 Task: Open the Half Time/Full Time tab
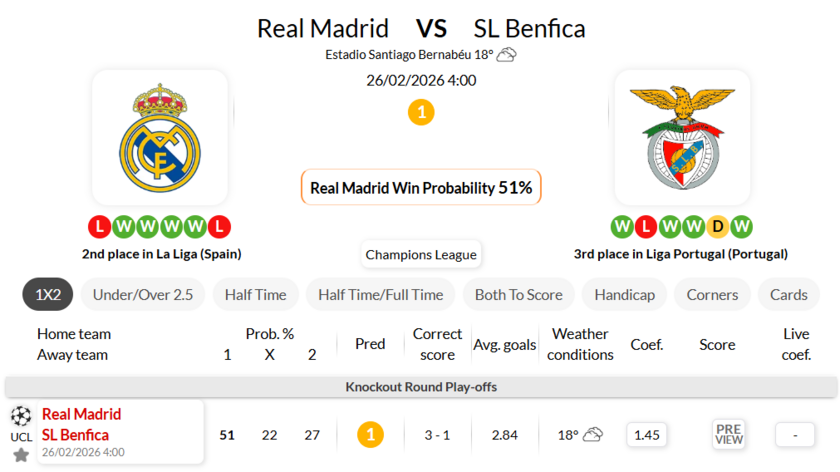[381, 295]
